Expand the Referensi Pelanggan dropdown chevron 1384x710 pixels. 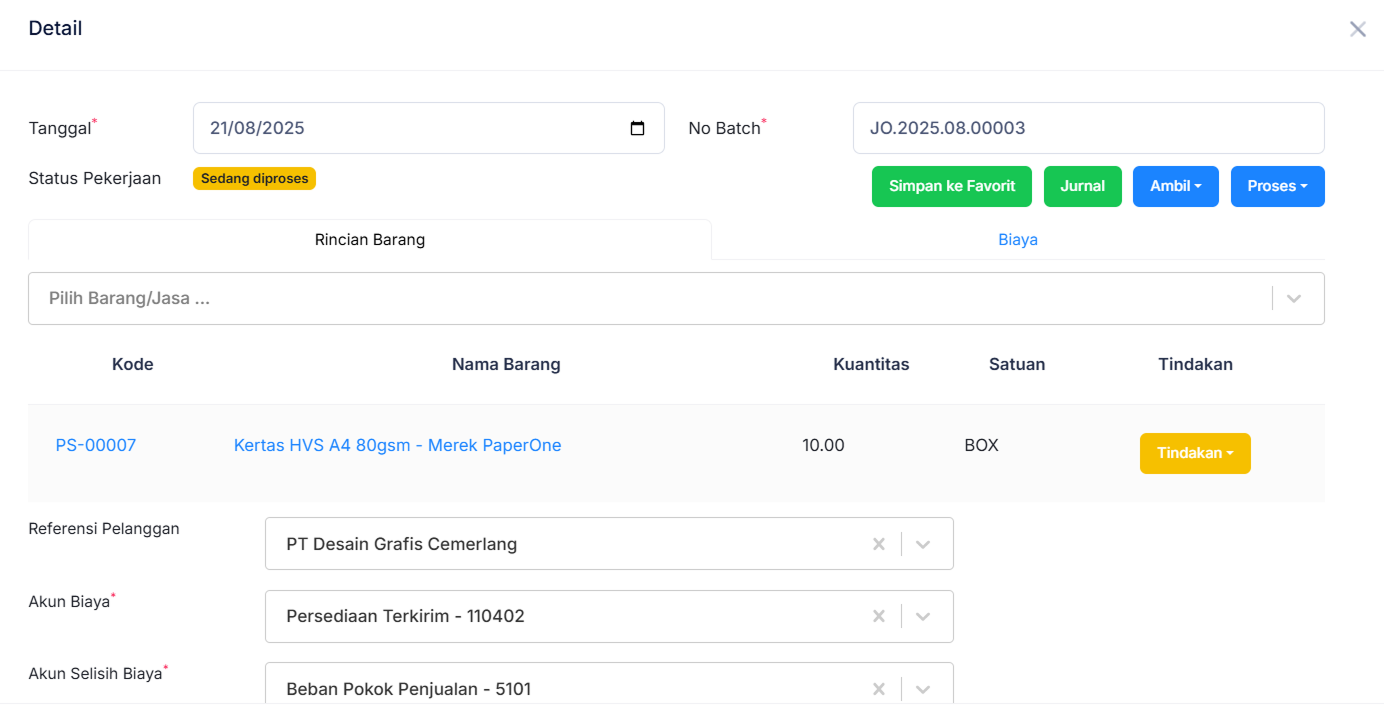click(x=923, y=544)
